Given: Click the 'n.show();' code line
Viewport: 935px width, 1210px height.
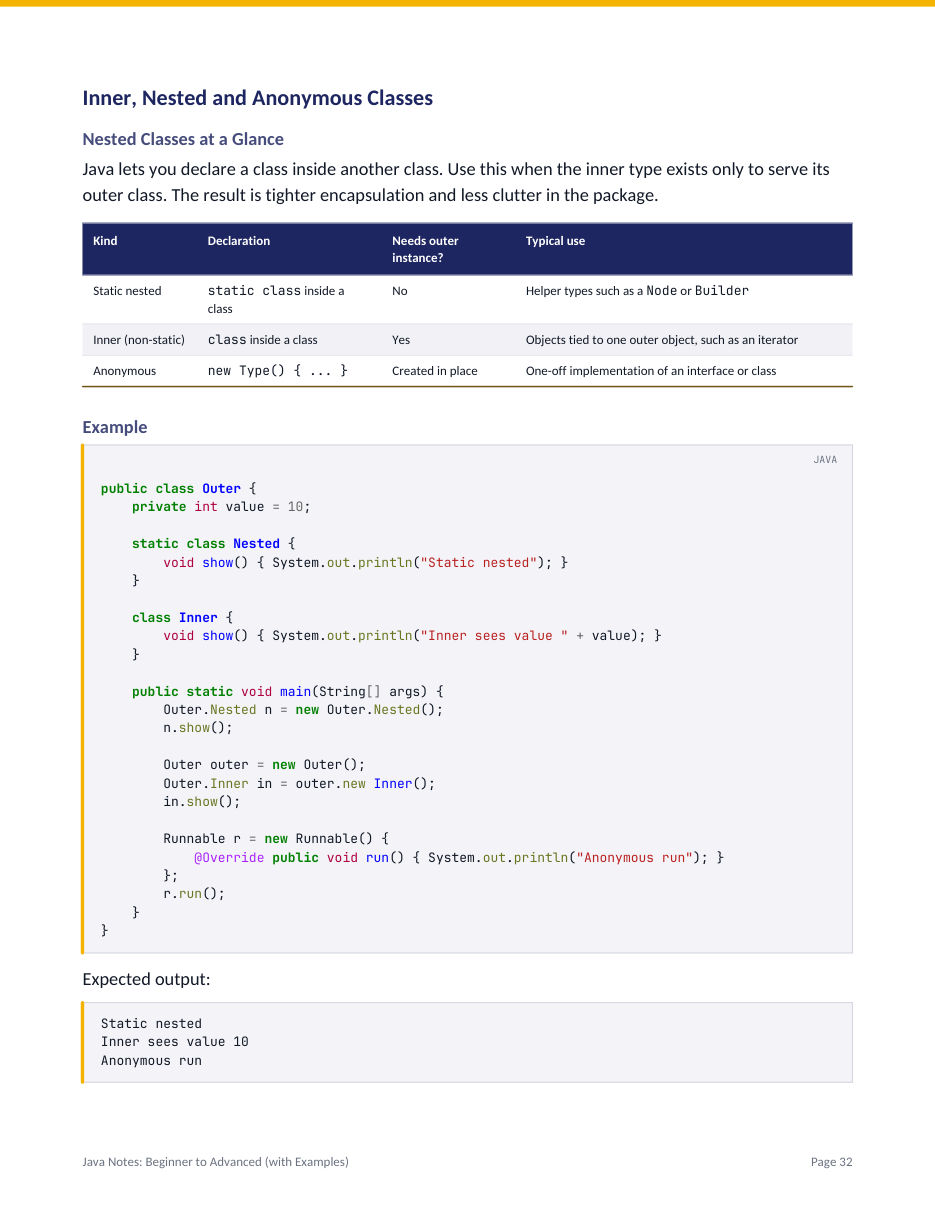Looking at the screenshot, I should coord(198,728).
